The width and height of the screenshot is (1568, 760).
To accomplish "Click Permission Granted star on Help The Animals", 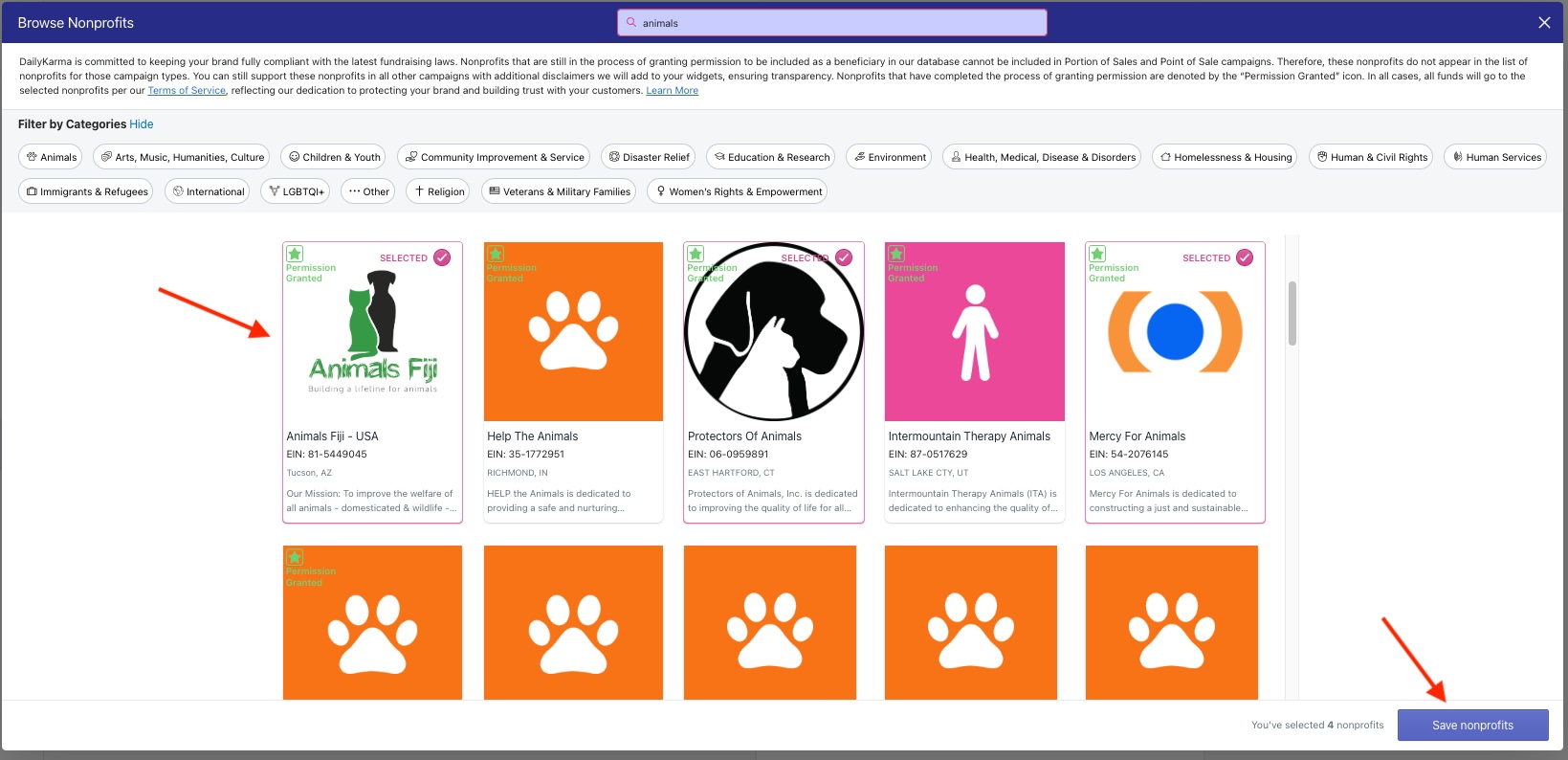I will click(496, 254).
